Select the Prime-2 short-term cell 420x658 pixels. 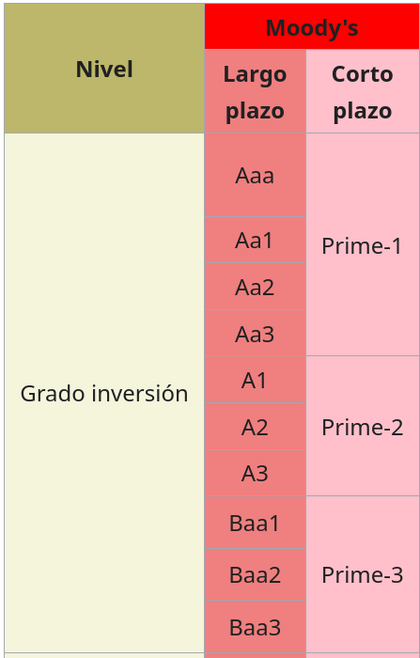[x=363, y=426]
